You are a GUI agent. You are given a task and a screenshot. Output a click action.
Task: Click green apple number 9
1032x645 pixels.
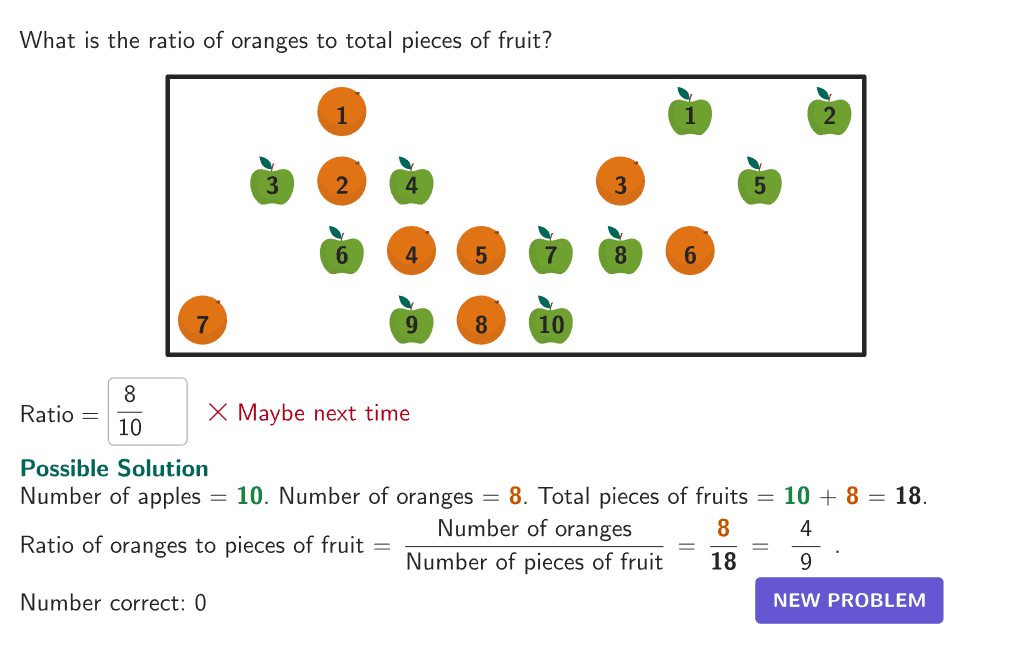[x=411, y=323]
